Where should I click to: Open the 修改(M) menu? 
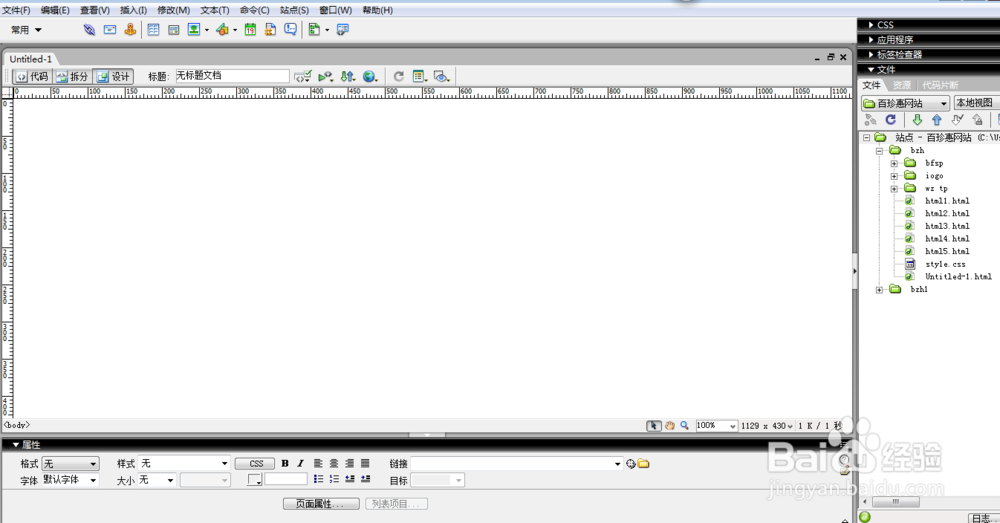[x=173, y=10]
